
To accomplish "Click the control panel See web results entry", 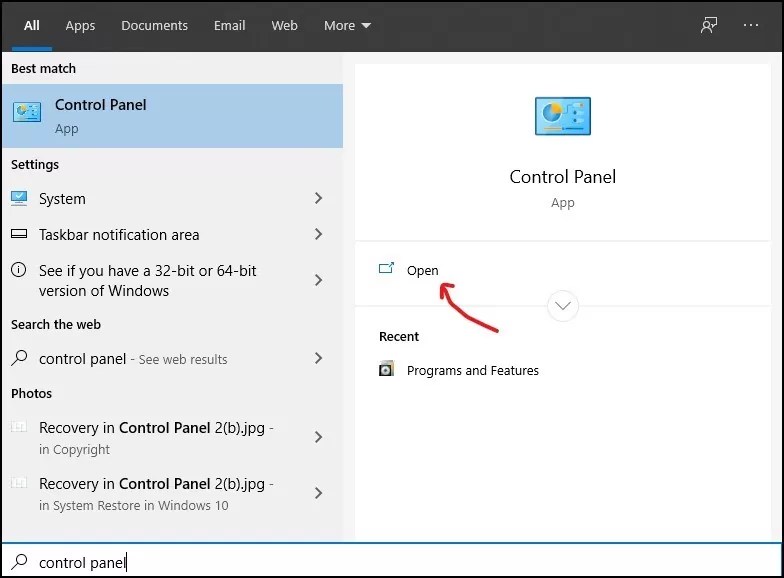I will pyautogui.click(x=172, y=358).
